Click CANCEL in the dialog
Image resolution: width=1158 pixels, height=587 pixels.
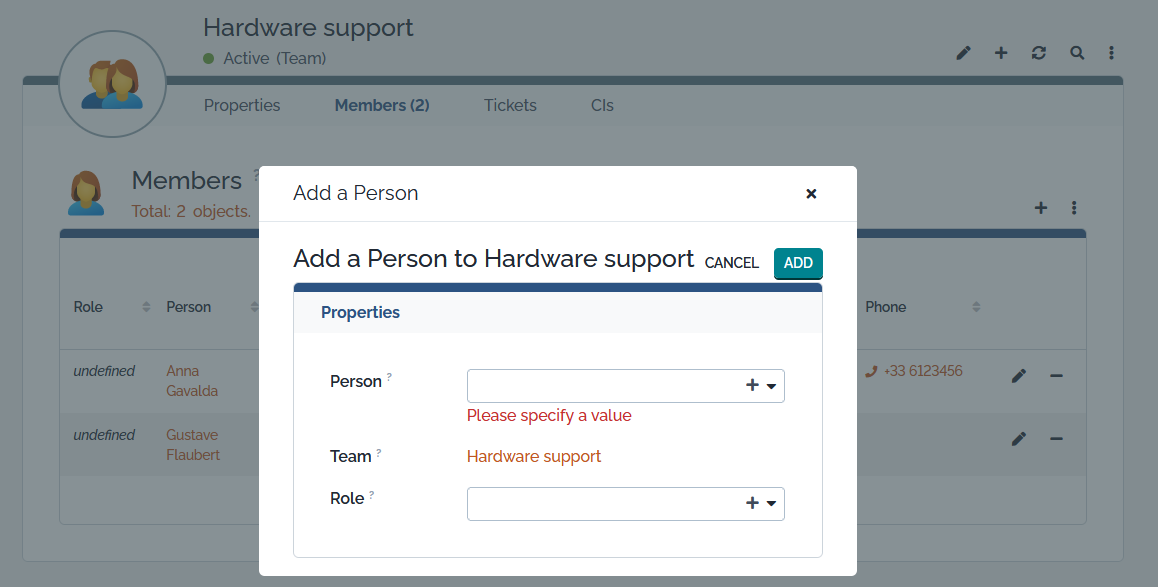click(731, 263)
